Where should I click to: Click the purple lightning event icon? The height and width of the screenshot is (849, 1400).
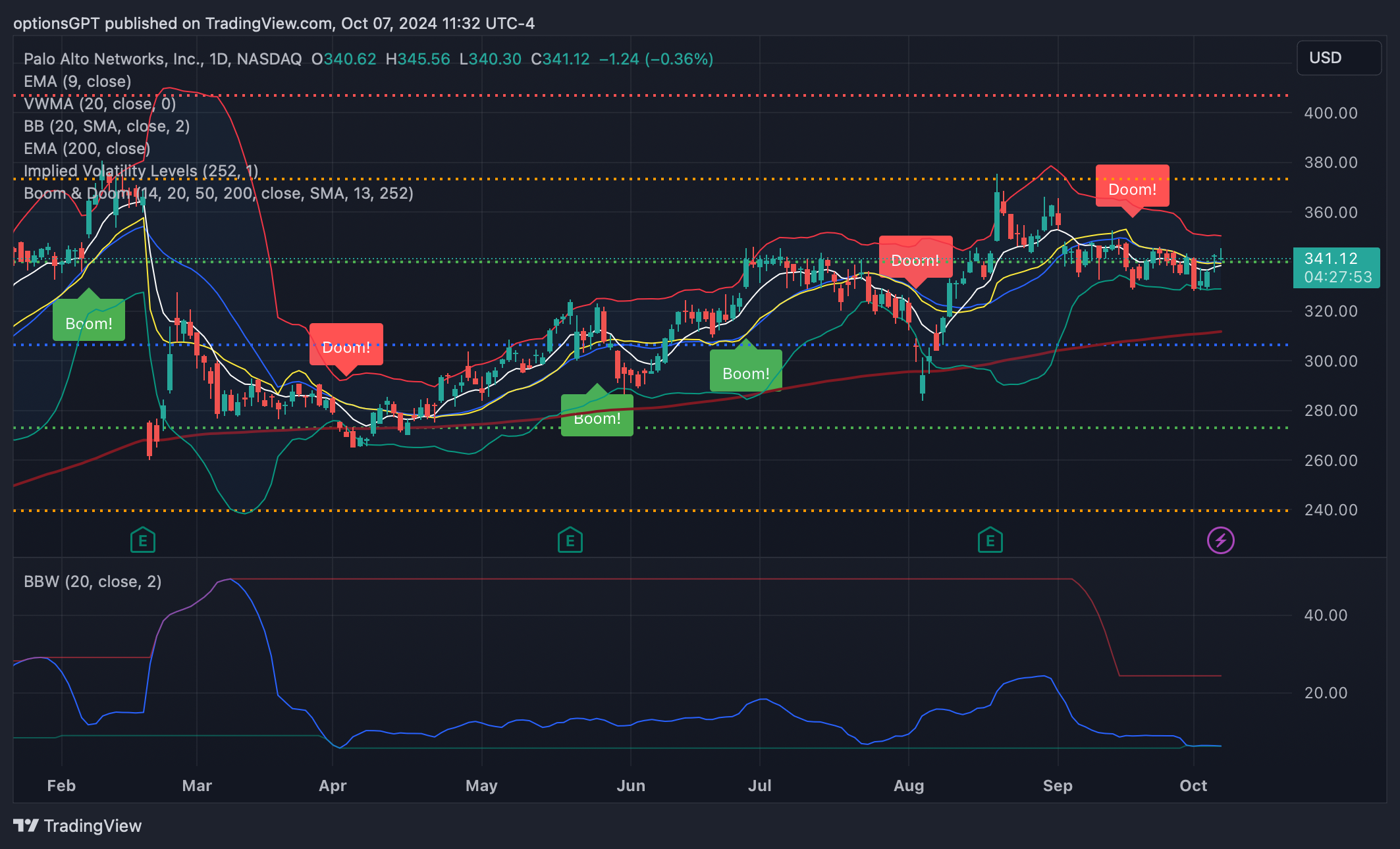click(x=1221, y=541)
